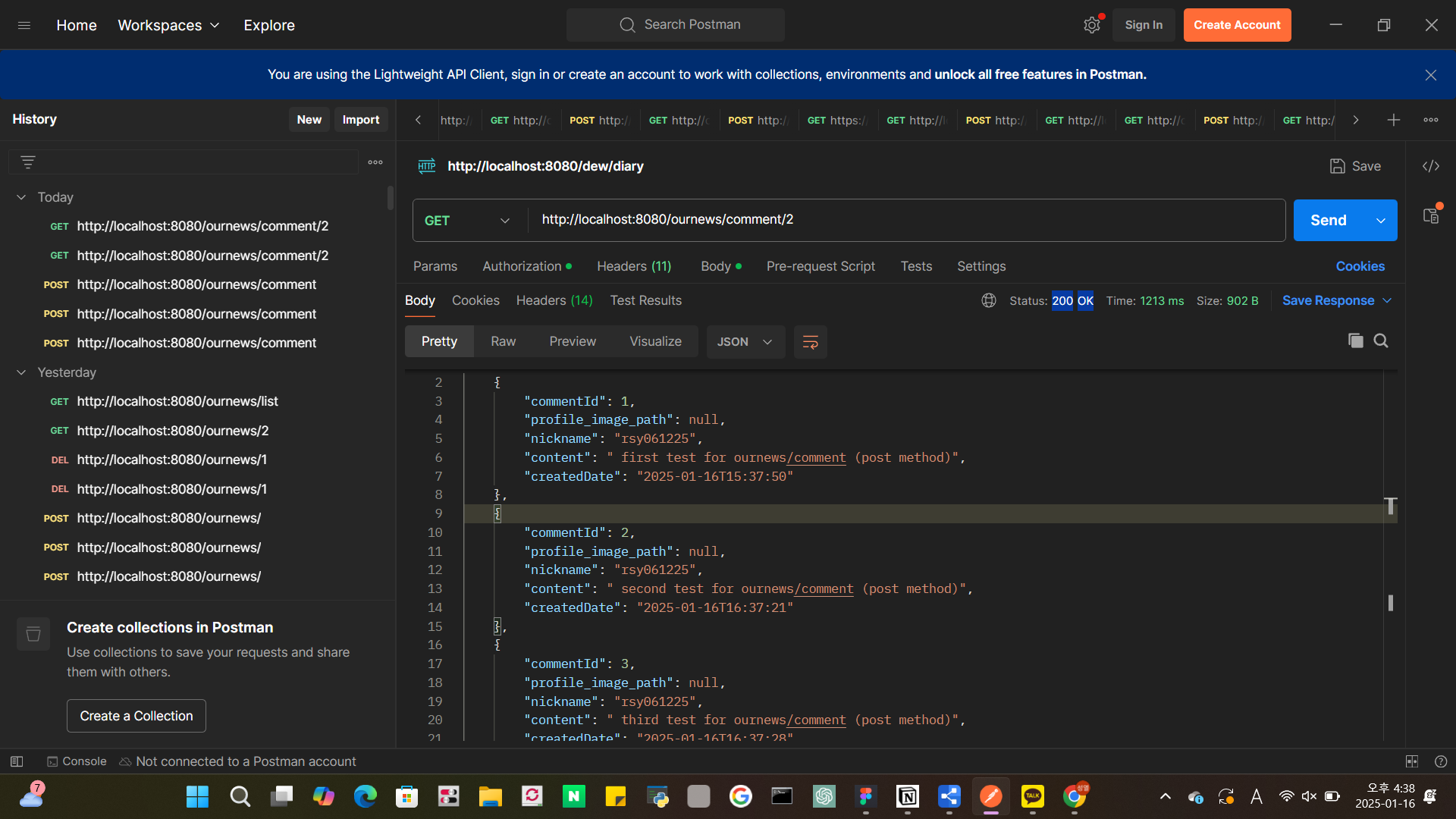This screenshot has width=1456, height=819.
Task: Open the Console panel
Action: coord(77,761)
